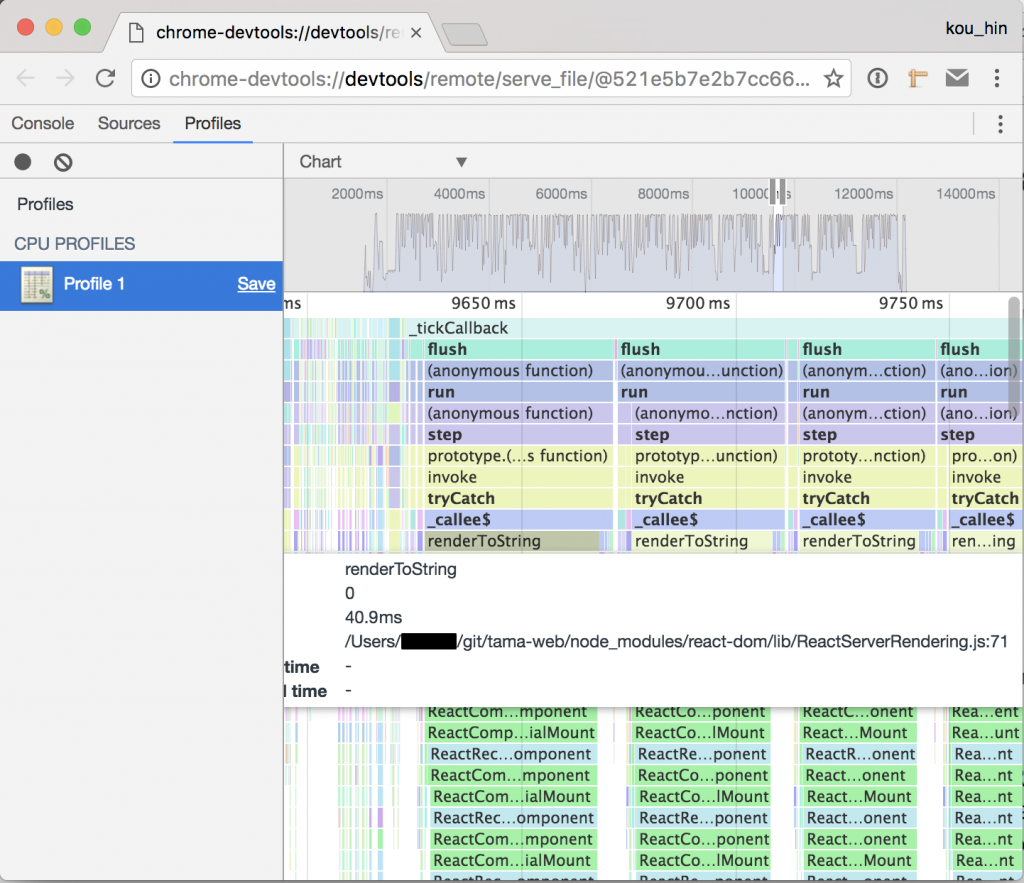1024x883 pixels.
Task: Click the page info icon in the address bar
Action: click(x=149, y=77)
